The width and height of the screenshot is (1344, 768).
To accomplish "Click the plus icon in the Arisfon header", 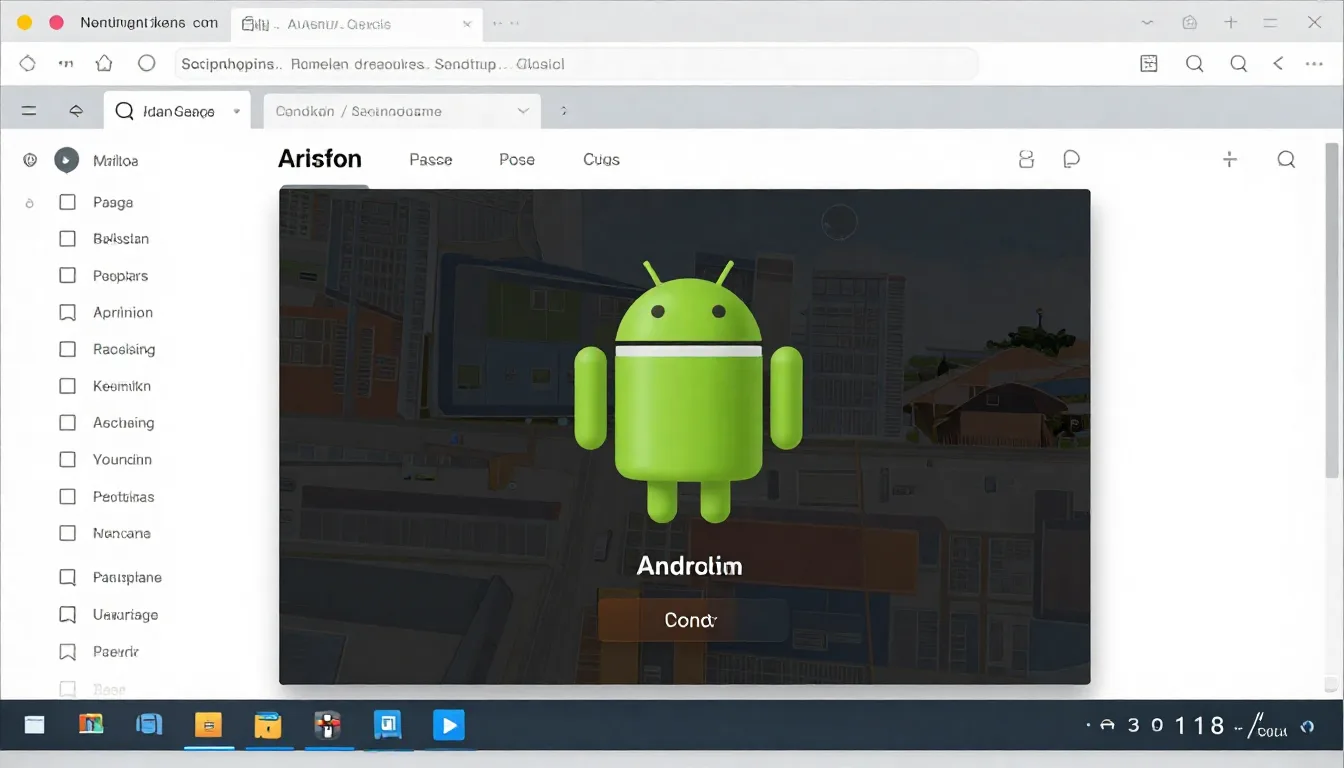I will coord(1230,159).
